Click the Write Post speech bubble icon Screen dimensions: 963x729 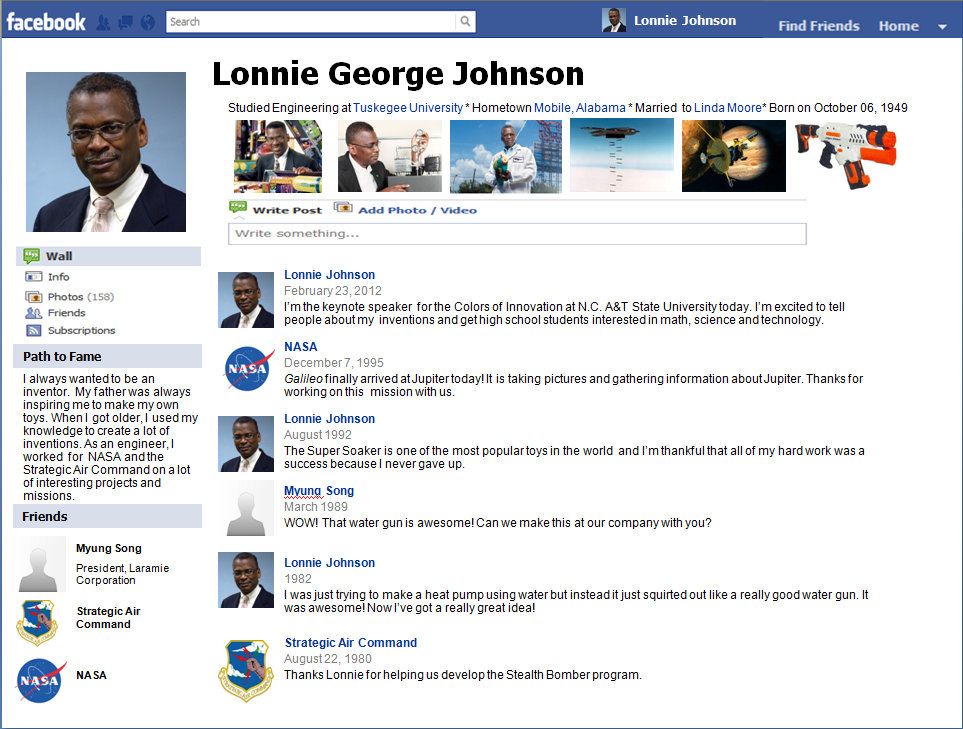point(238,208)
